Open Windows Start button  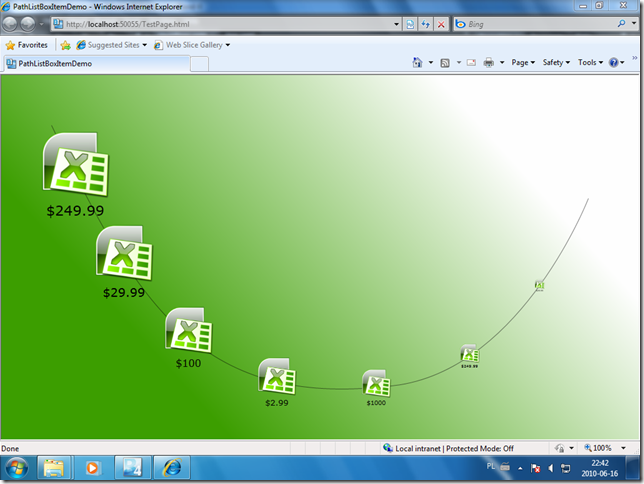coord(17,468)
